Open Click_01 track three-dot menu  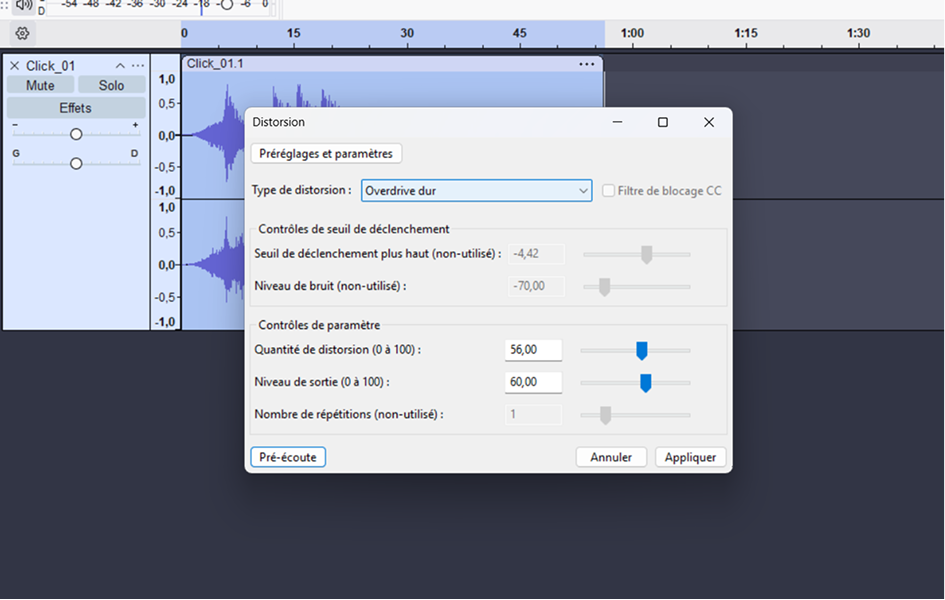(x=138, y=66)
